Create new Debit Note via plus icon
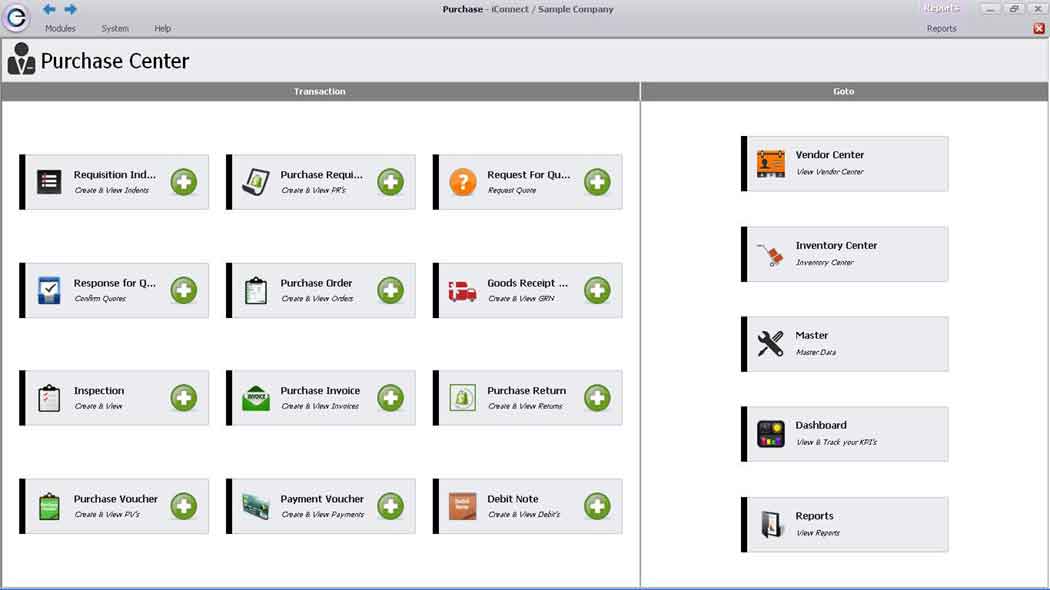1050x590 pixels. 597,506
